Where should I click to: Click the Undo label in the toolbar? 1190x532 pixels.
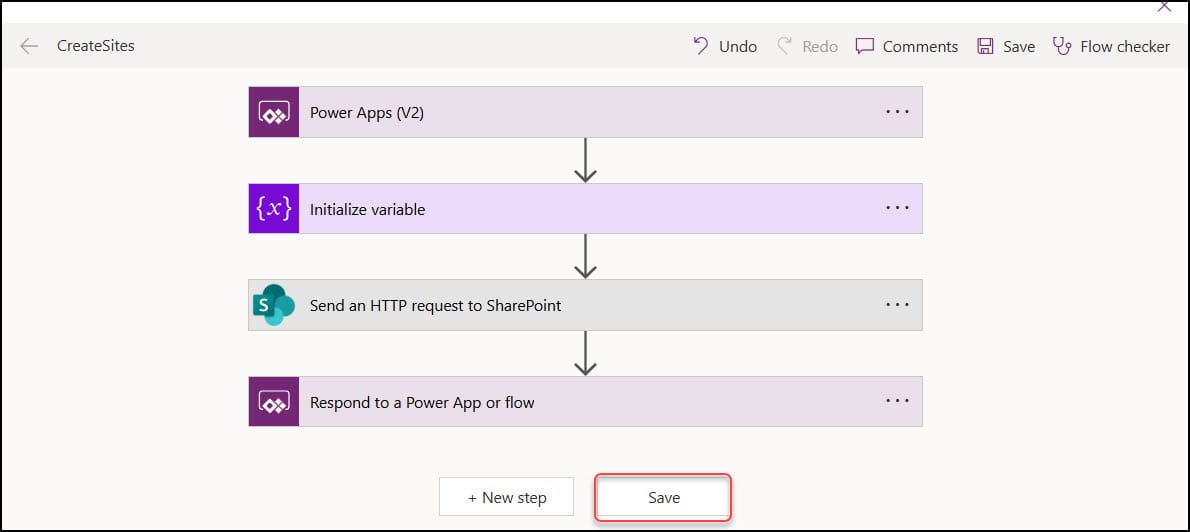coord(738,47)
